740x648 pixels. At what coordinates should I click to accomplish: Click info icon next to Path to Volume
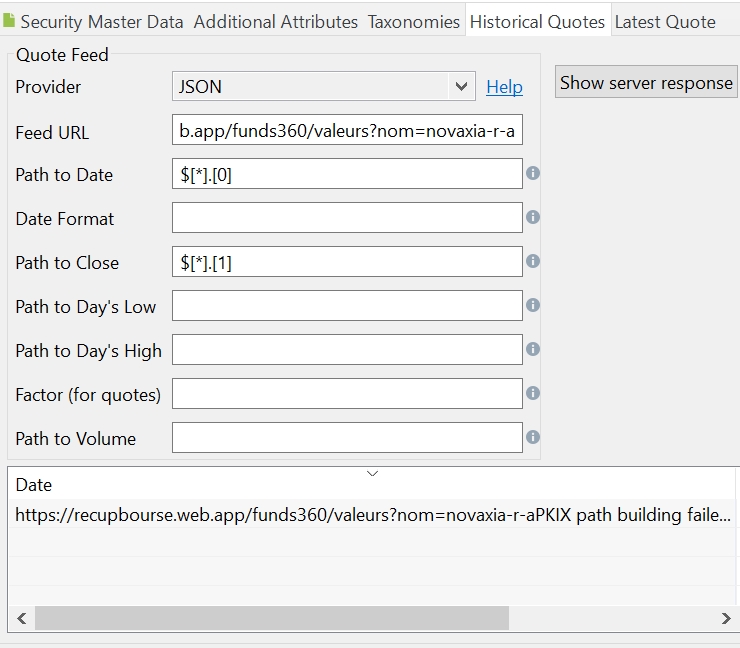point(533,437)
